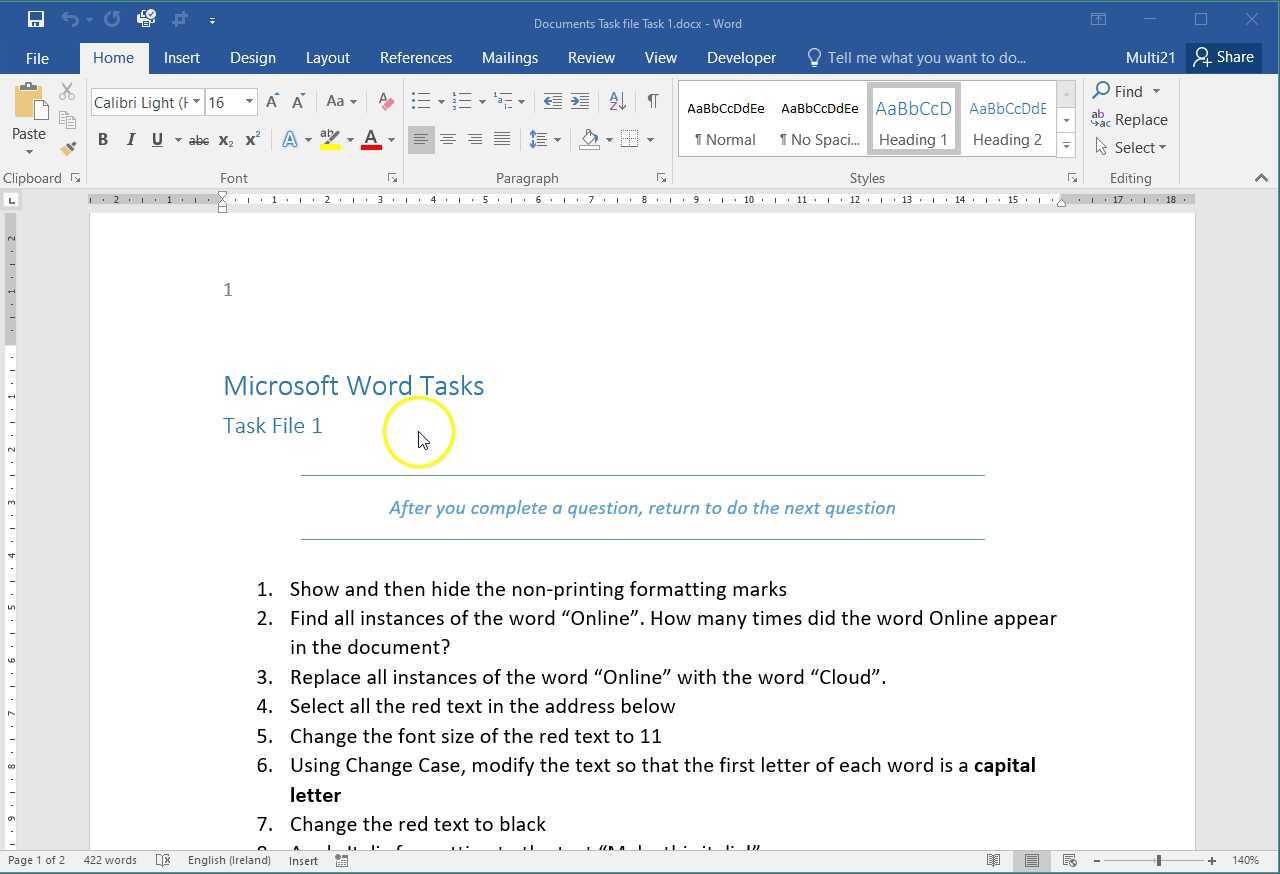Image resolution: width=1280 pixels, height=874 pixels.
Task: Decrease the paragraph indent
Action: pyautogui.click(x=552, y=102)
